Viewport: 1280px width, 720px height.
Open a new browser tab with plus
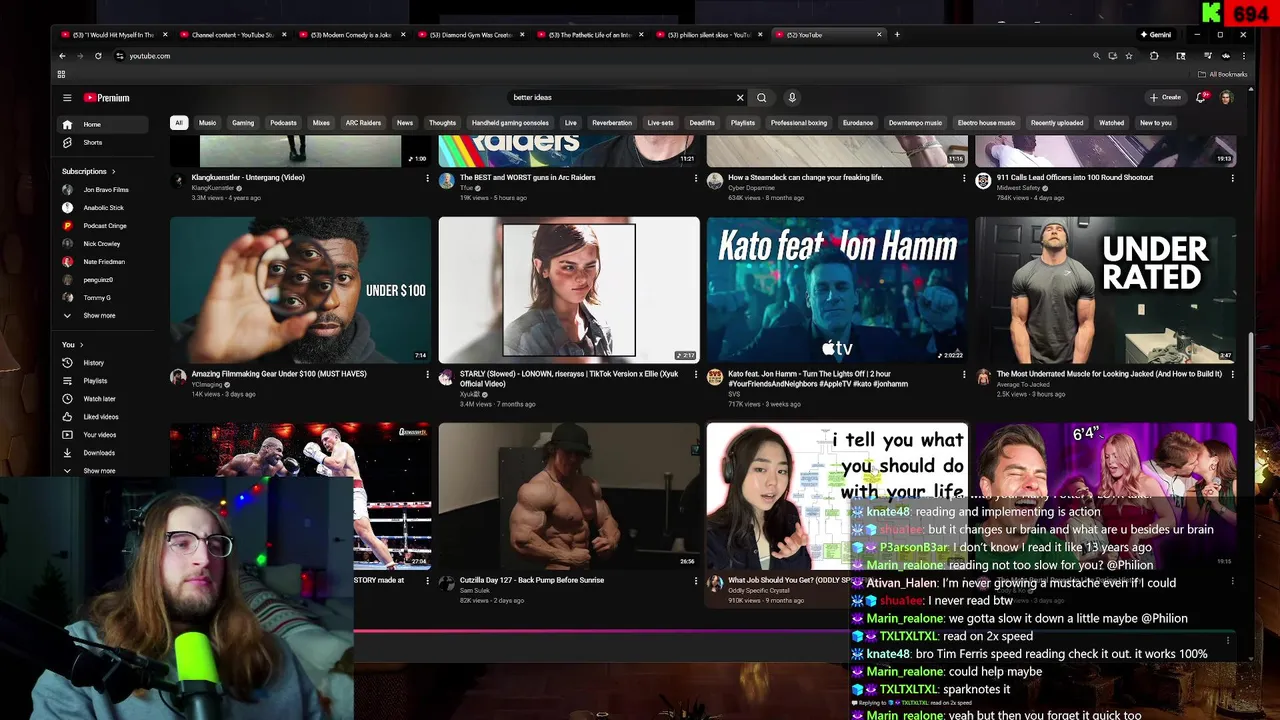coord(897,35)
